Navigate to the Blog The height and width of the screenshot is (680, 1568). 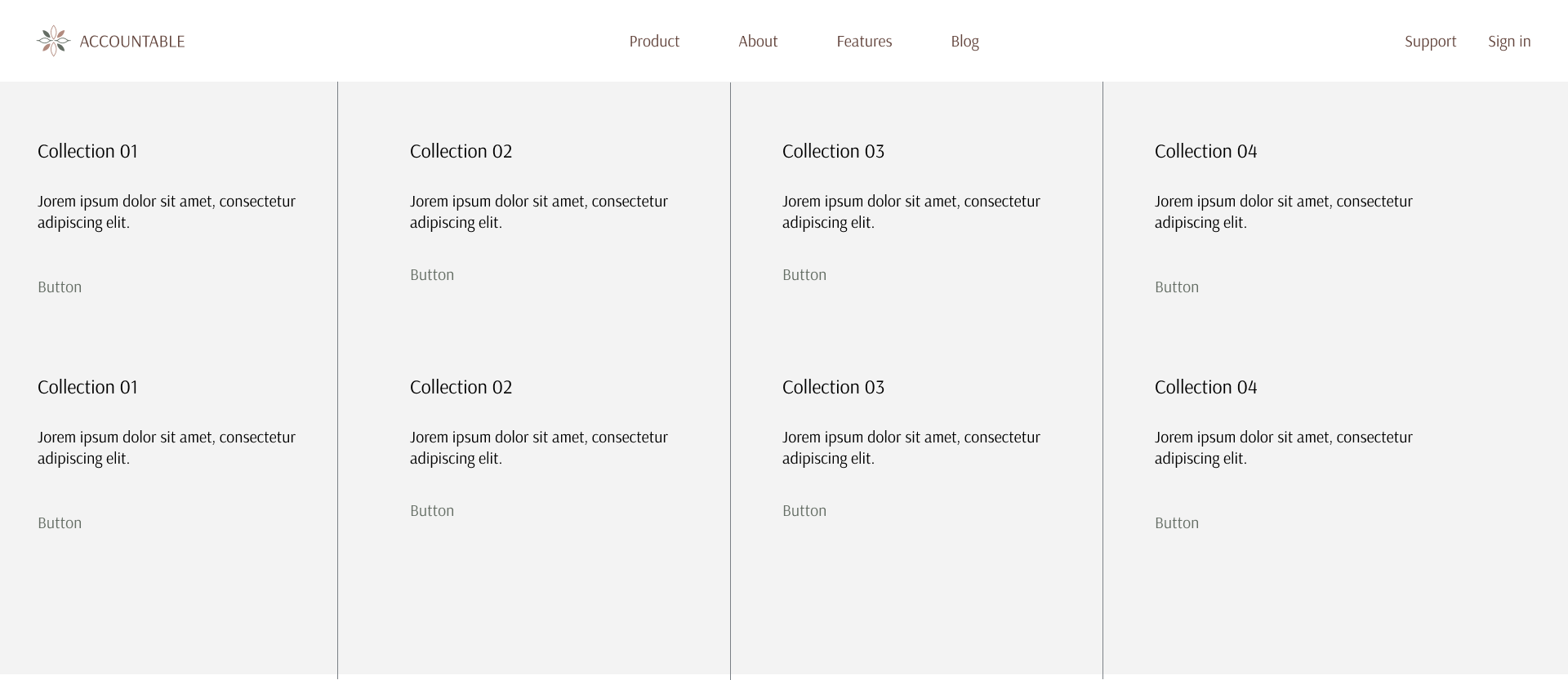[964, 42]
